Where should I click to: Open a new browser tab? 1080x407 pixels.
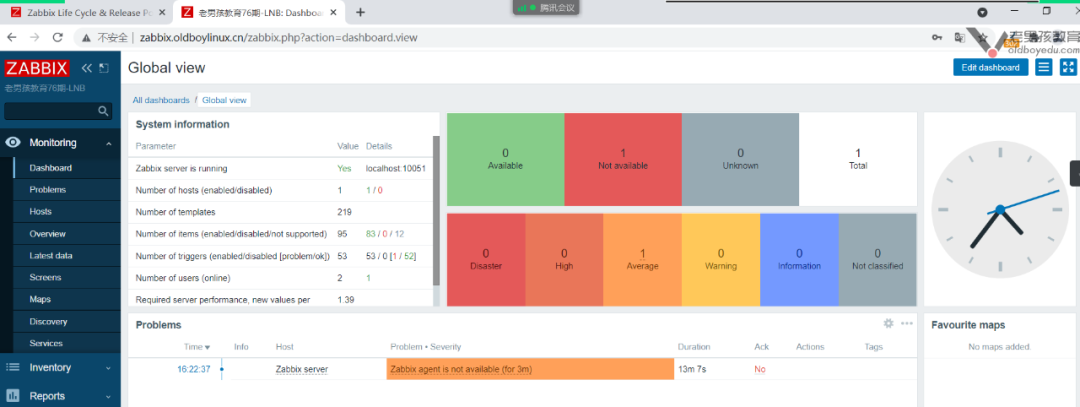360,12
